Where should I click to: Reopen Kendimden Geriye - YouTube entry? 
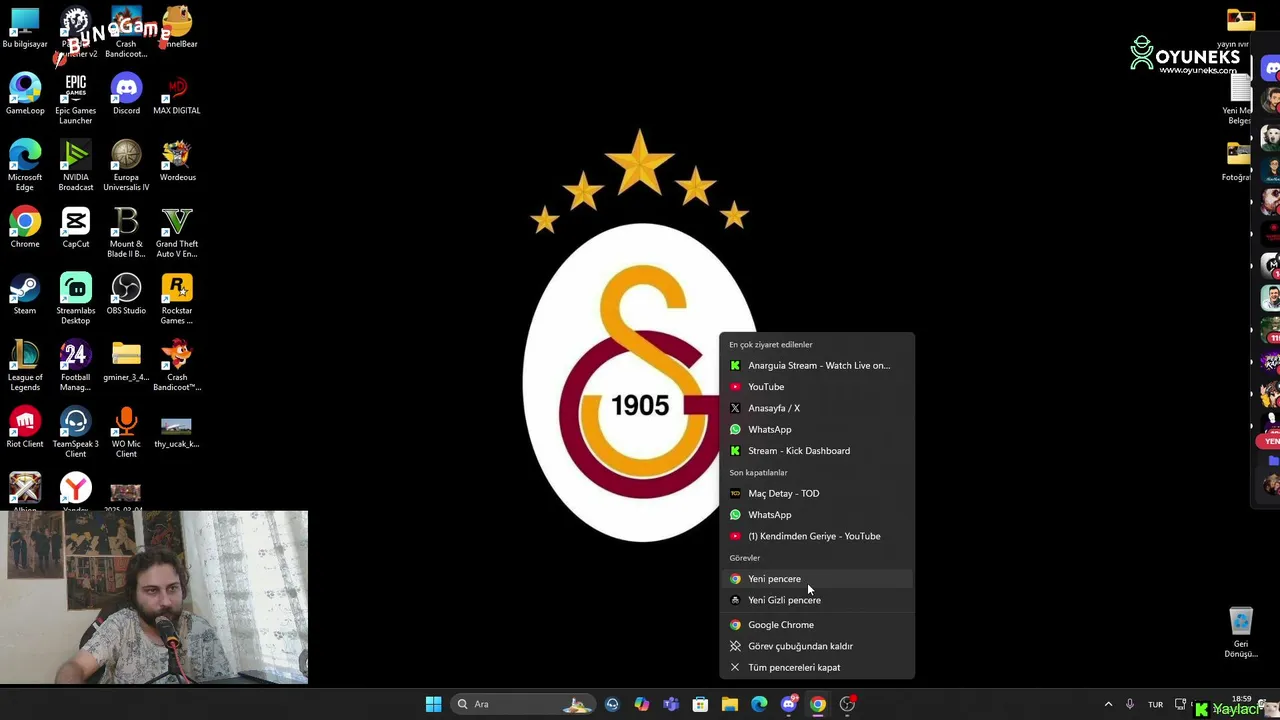coord(817,536)
